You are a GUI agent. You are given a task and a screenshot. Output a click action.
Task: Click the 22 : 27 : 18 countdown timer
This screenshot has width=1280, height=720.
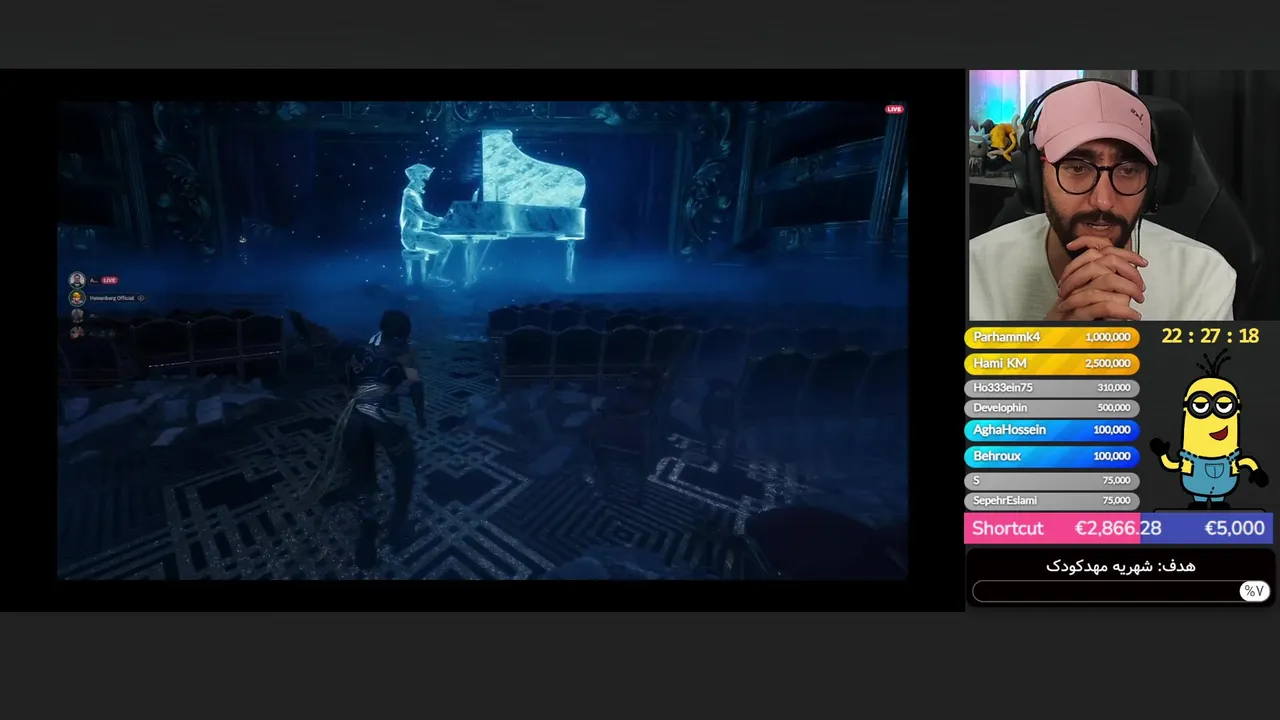tap(1209, 336)
